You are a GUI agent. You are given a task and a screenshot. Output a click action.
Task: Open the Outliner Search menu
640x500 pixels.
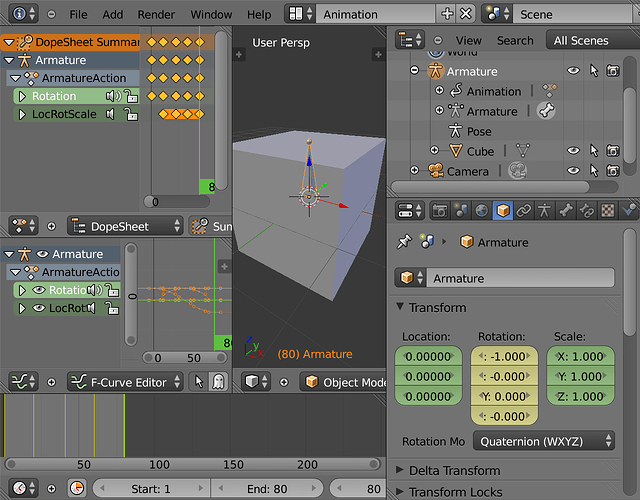(x=515, y=40)
